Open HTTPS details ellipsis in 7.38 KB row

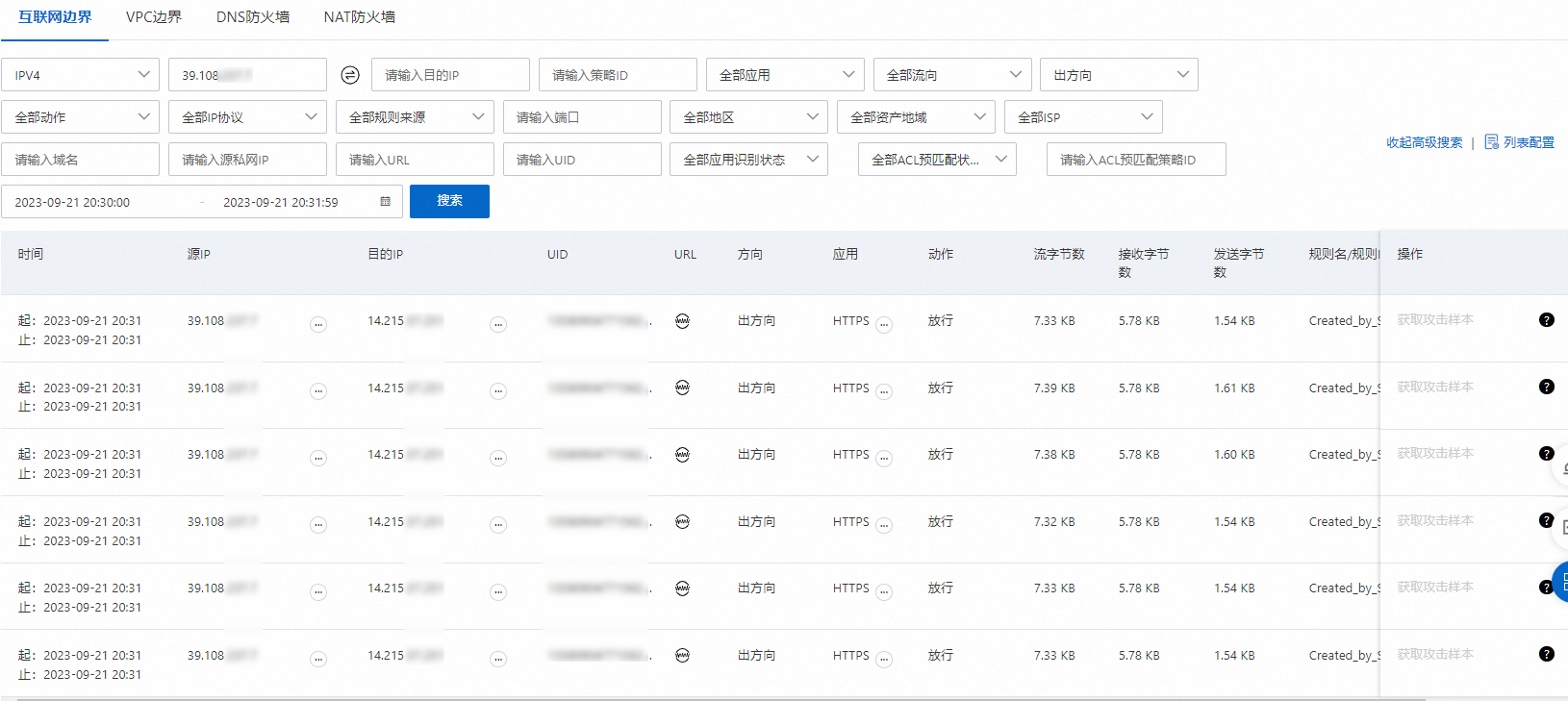884,459
